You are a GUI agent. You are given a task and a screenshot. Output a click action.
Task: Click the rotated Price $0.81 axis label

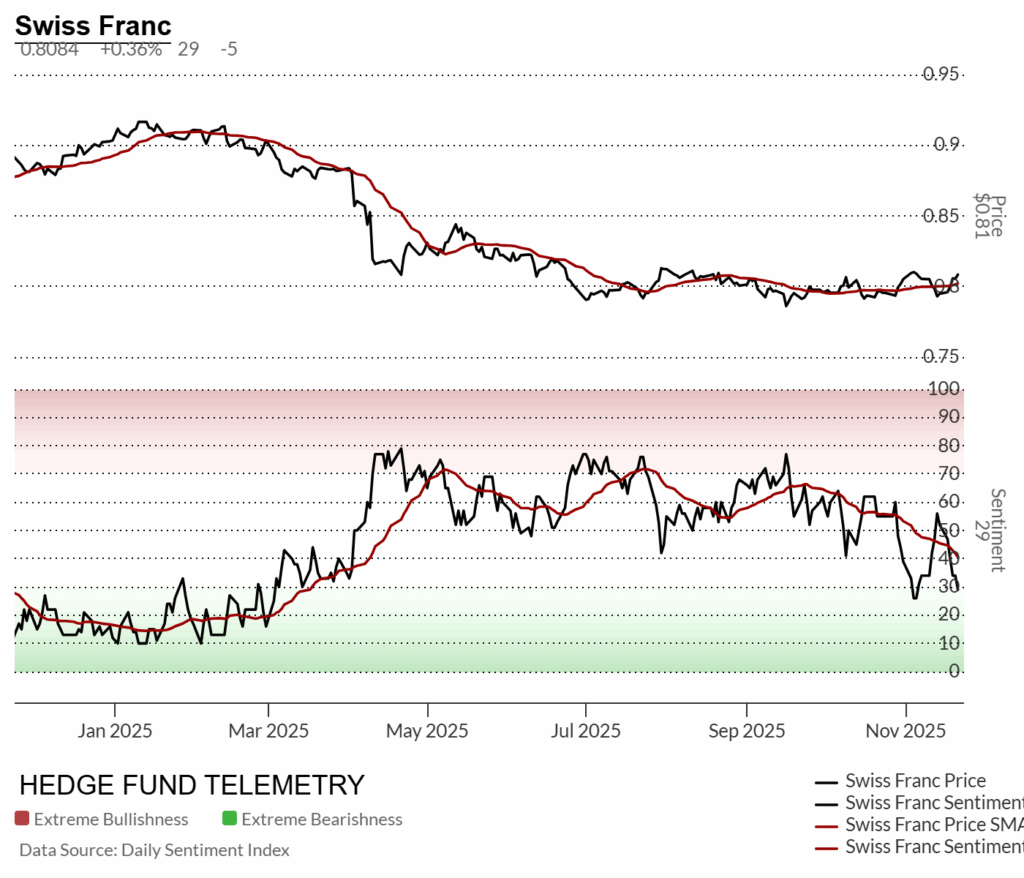(x=989, y=215)
